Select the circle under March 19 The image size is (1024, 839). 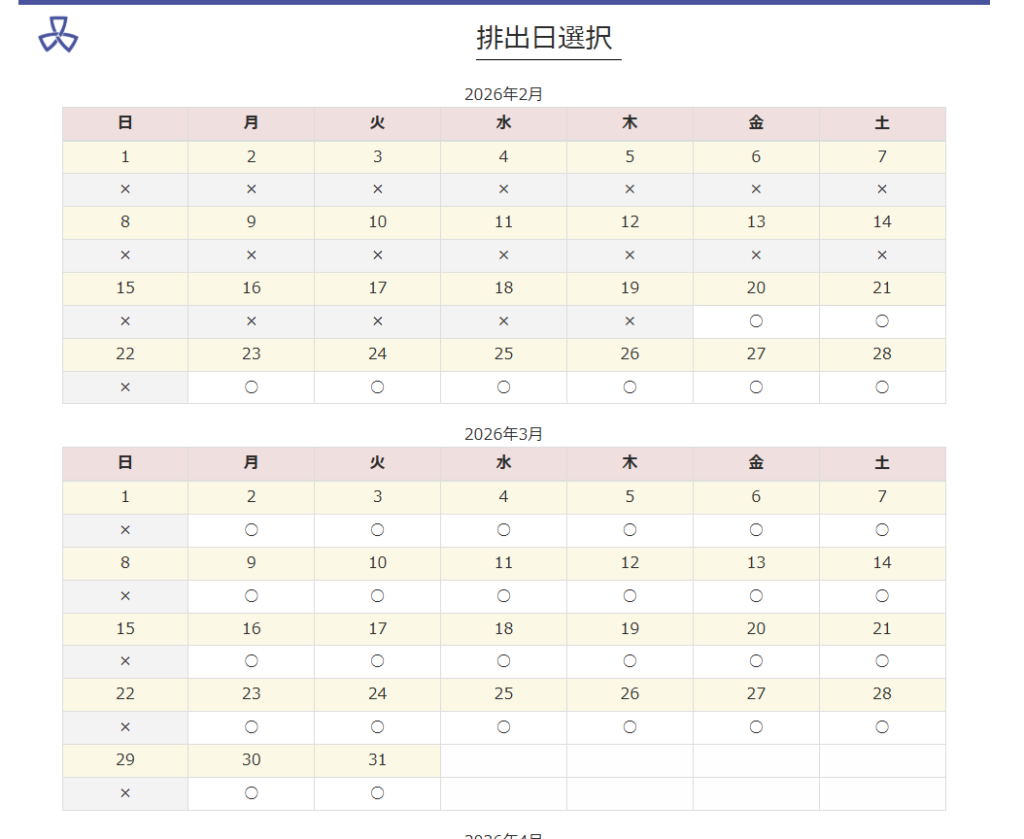(x=630, y=661)
